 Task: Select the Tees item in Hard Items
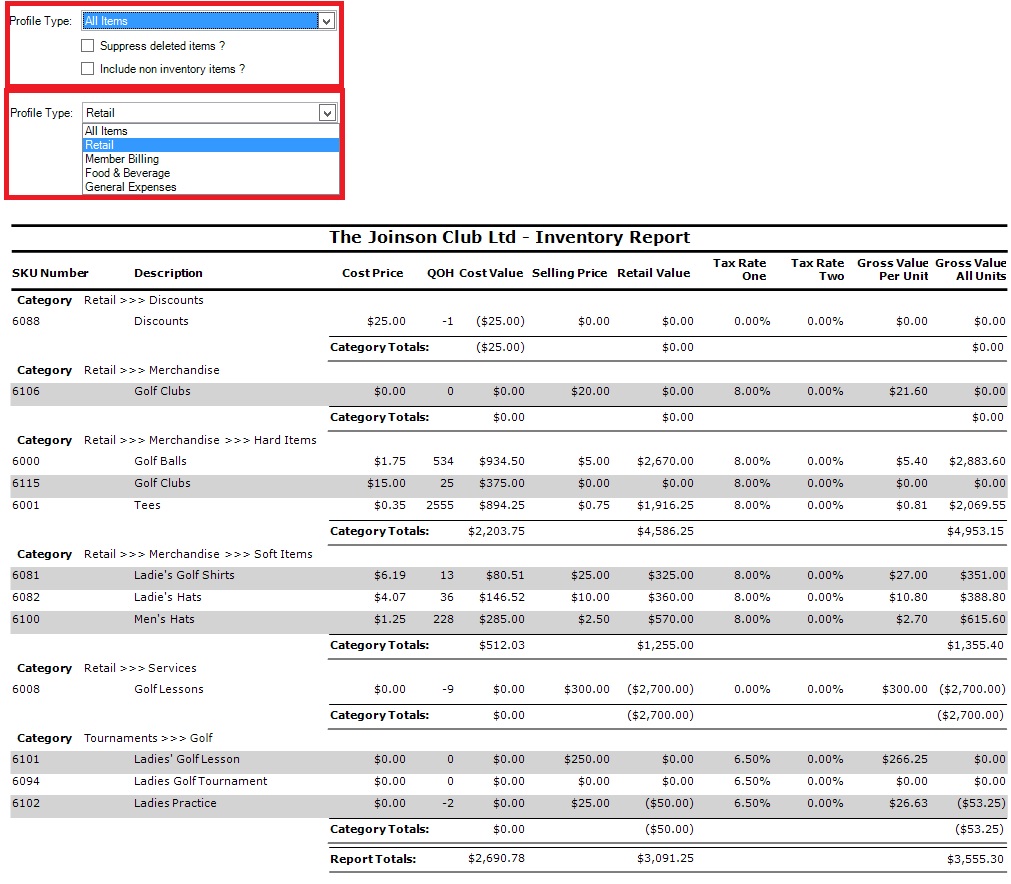pyautogui.click(x=147, y=505)
